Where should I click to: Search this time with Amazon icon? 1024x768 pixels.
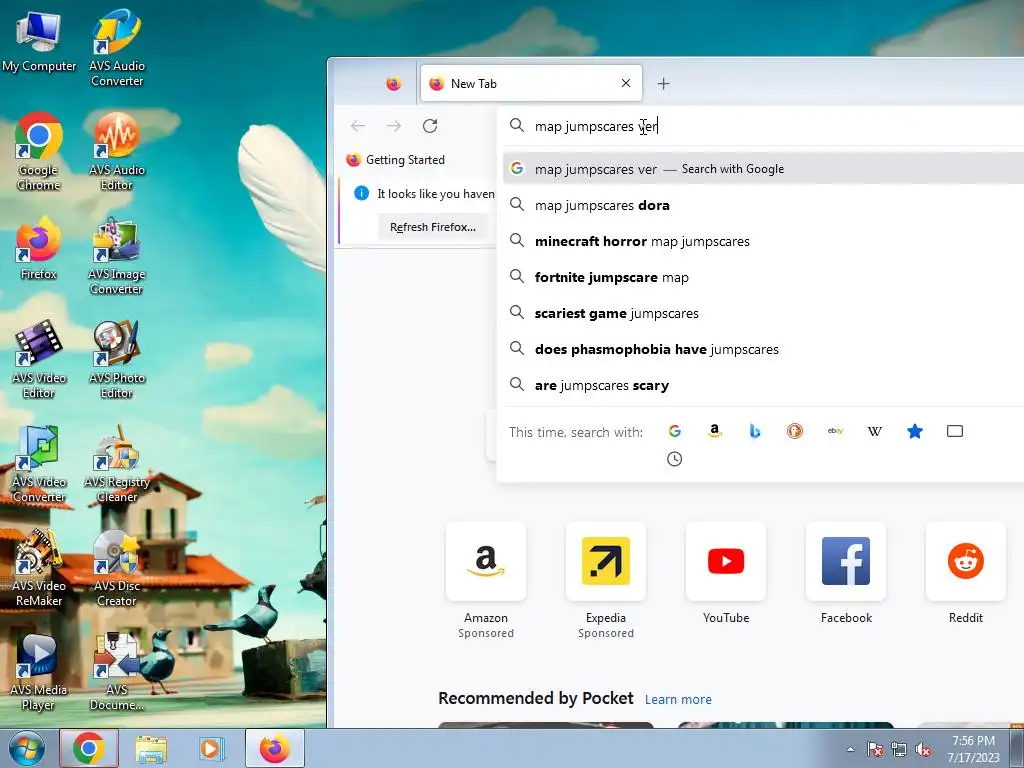pos(714,431)
